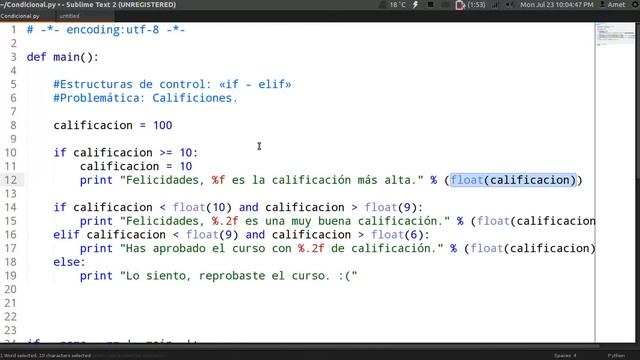The width and height of the screenshot is (640, 360).
Task: Click the "Lo siento, reprobaste el curso" string
Action: tap(239, 276)
